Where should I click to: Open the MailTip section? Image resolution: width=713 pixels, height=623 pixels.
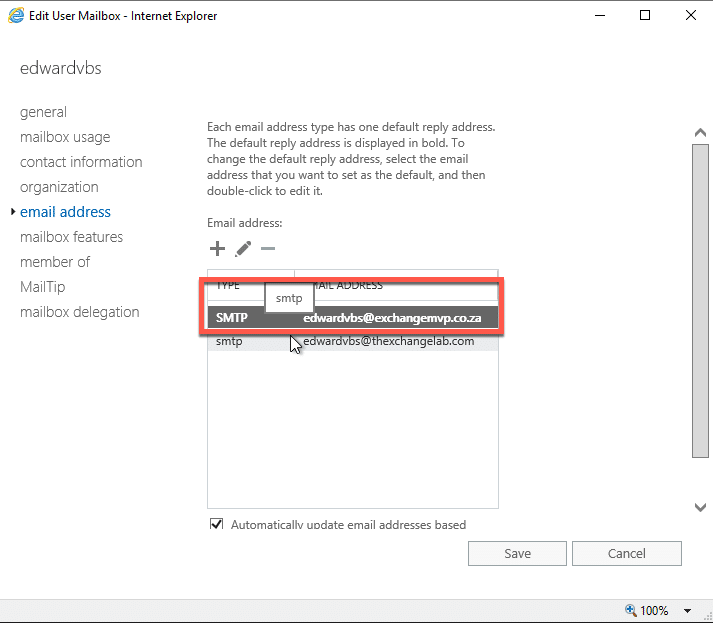[x=42, y=287]
